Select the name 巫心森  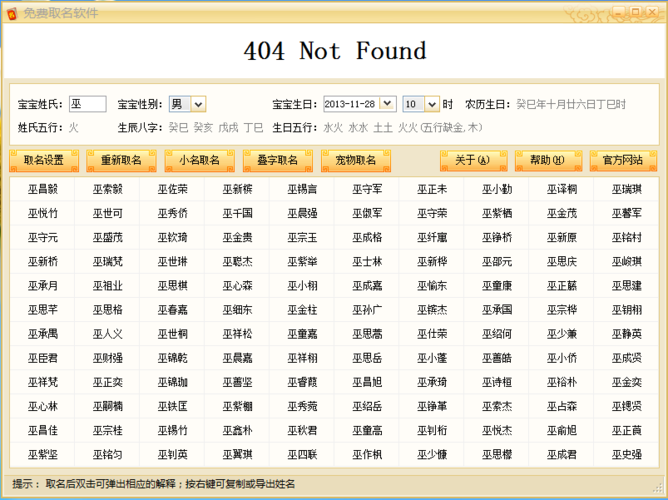pos(237,286)
